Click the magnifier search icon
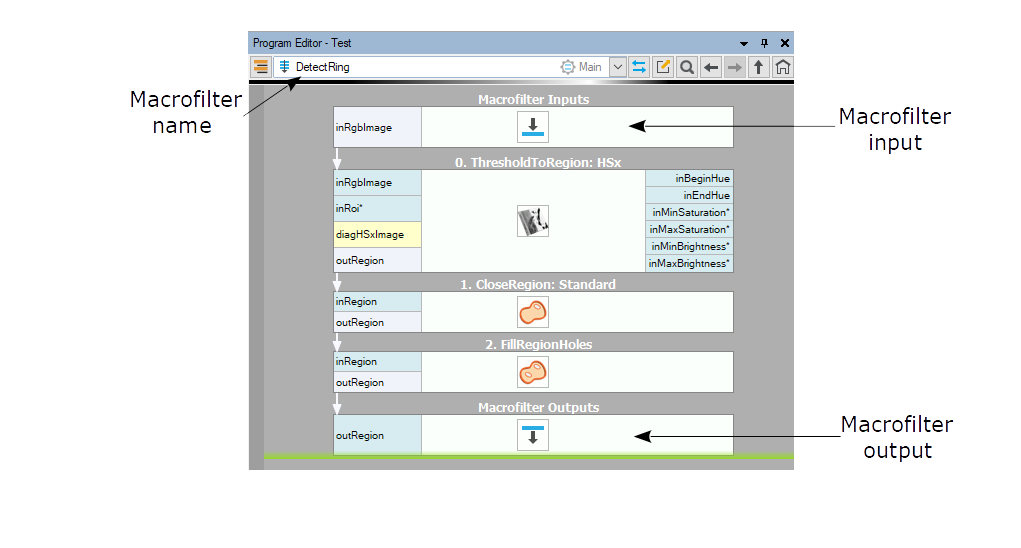The height and width of the screenshot is (548, 1021). pyautogui.click(x=687, y=67)
